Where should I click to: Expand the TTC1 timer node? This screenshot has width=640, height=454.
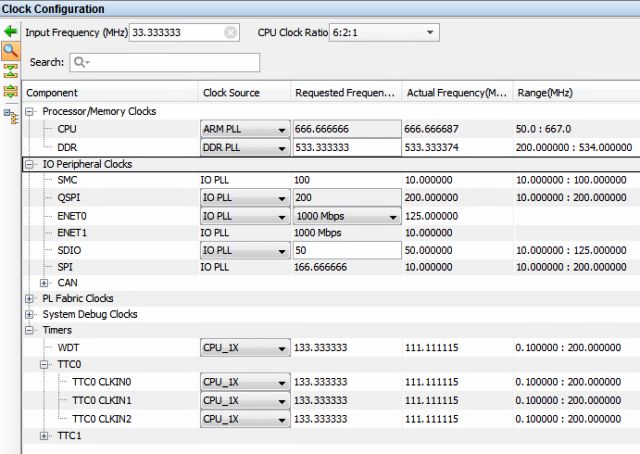45,436
